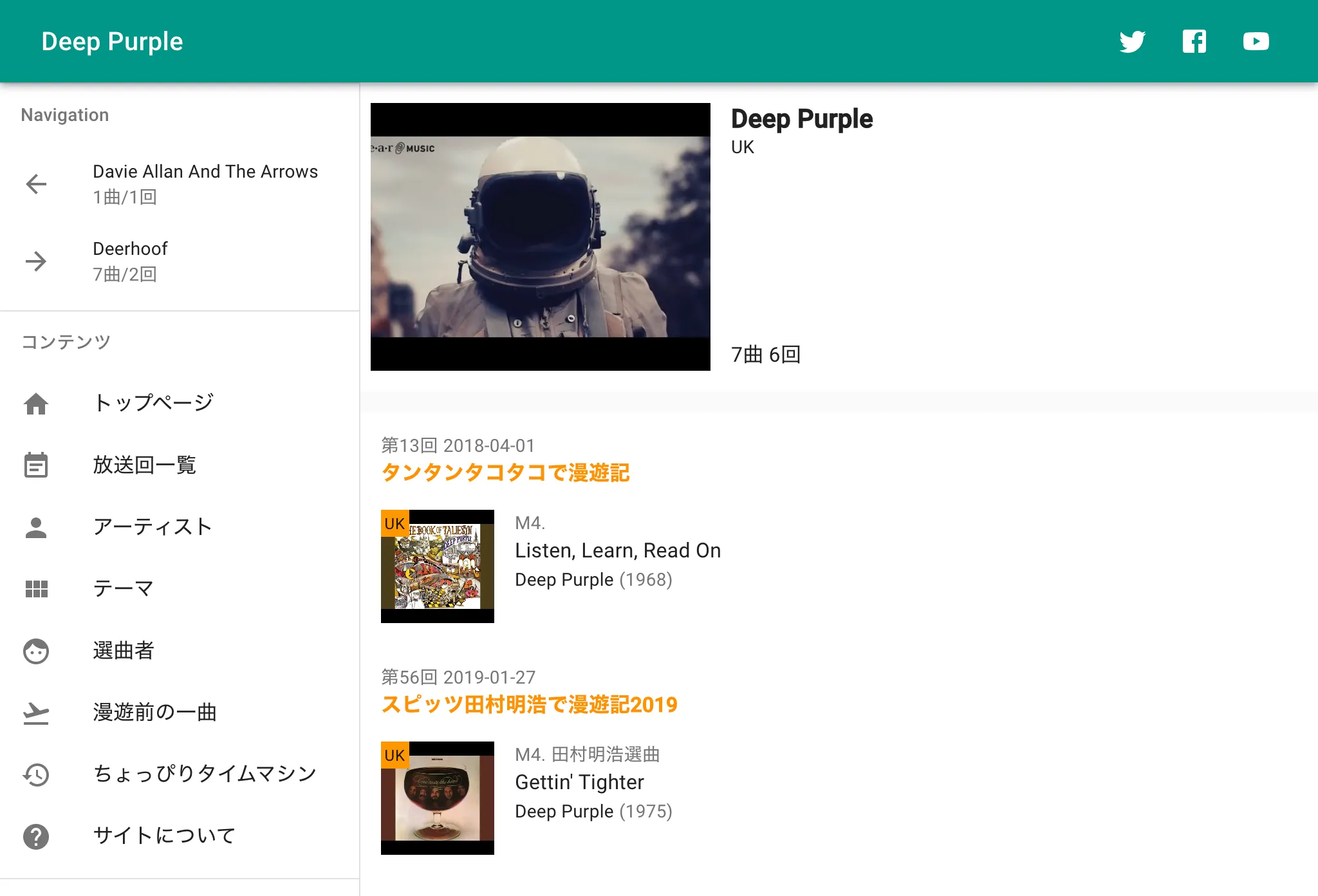Play the Deep Purple astronaut video thumbnail
1318x896 pixels.
click(x=541, y=237)
